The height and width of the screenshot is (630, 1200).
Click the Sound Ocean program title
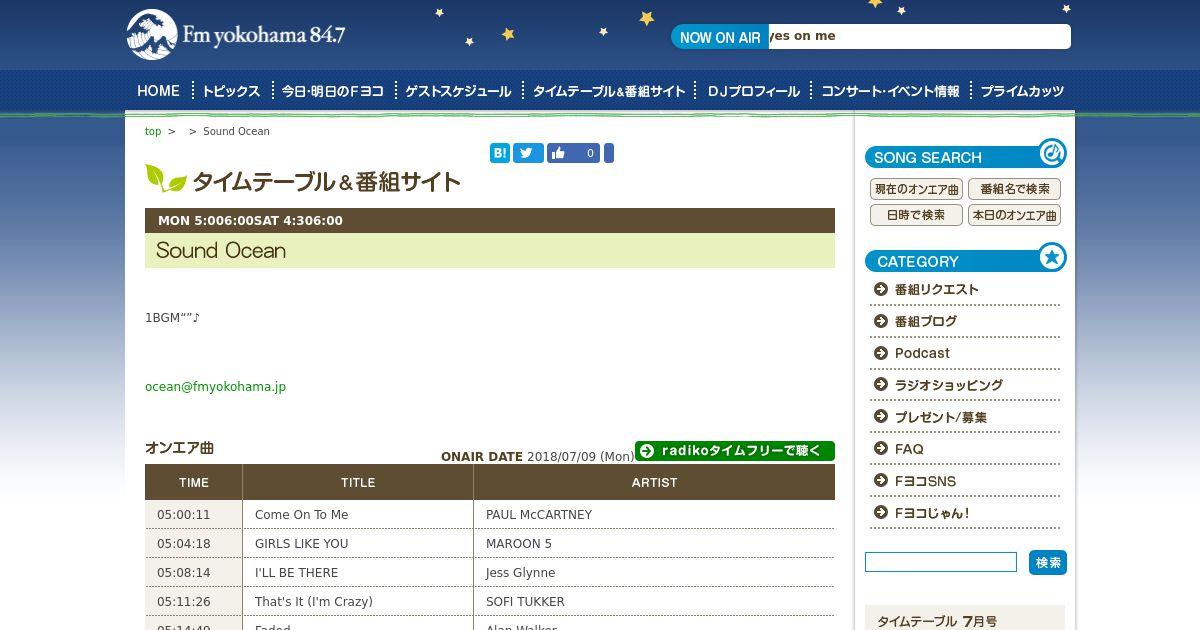click(x=221, y=251)
